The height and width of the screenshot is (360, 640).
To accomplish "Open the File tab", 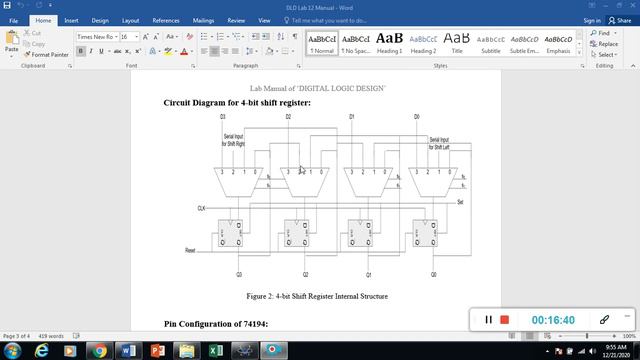I will click(x=13, y=20).
